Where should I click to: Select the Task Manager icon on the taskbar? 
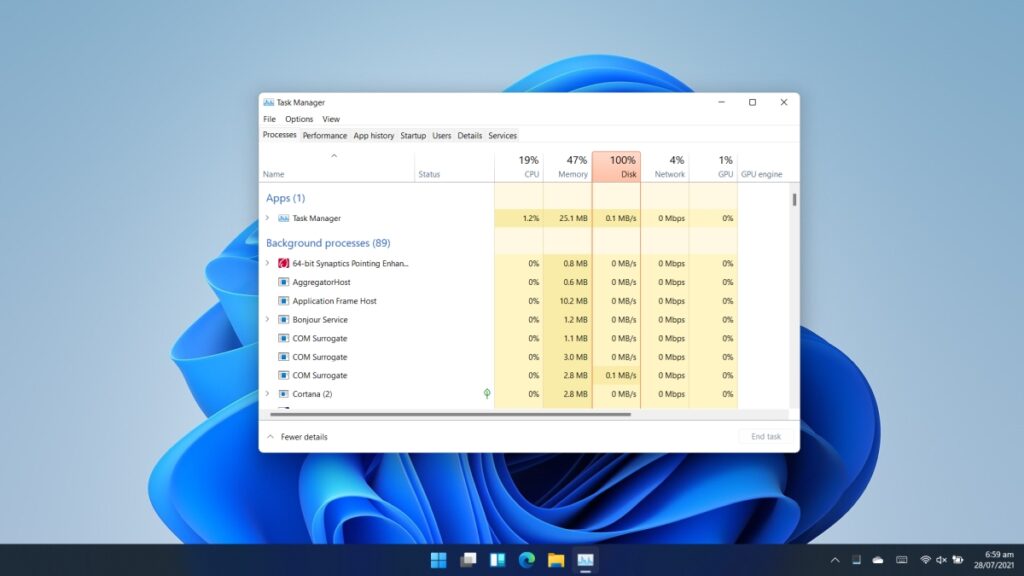pos(586,560)
